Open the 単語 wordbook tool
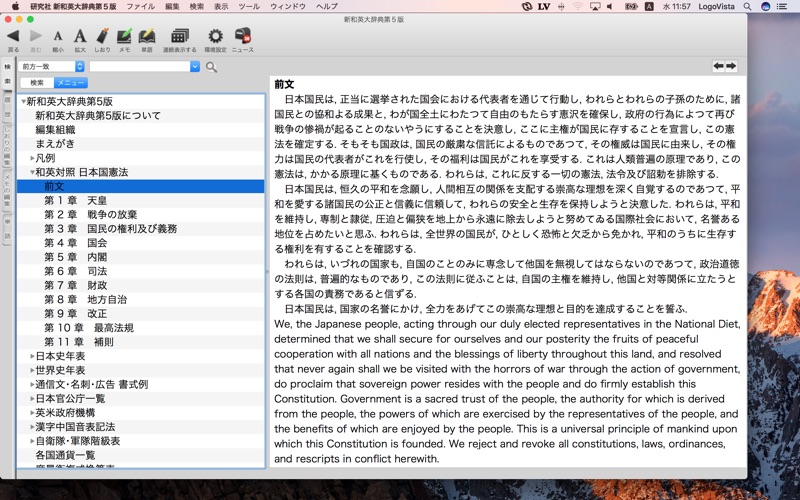The height and width of the screenshot is (500, 800). [146, 36]
